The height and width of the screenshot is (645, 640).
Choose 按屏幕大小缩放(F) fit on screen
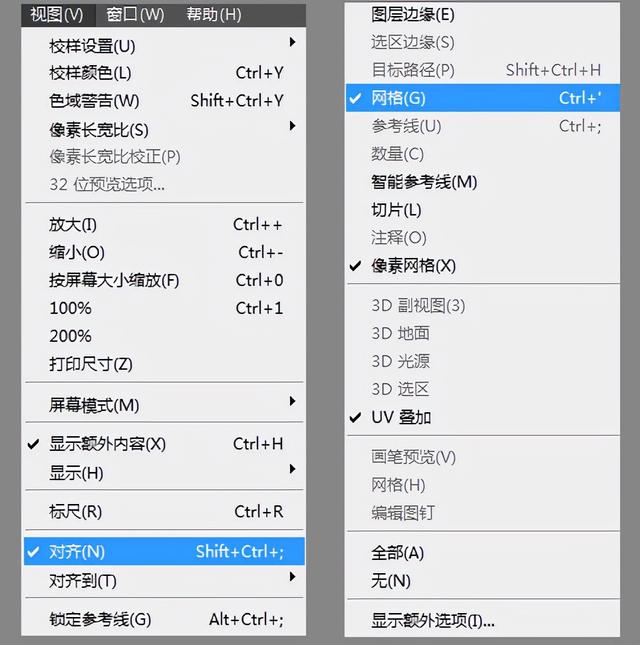tap(164, 281)
